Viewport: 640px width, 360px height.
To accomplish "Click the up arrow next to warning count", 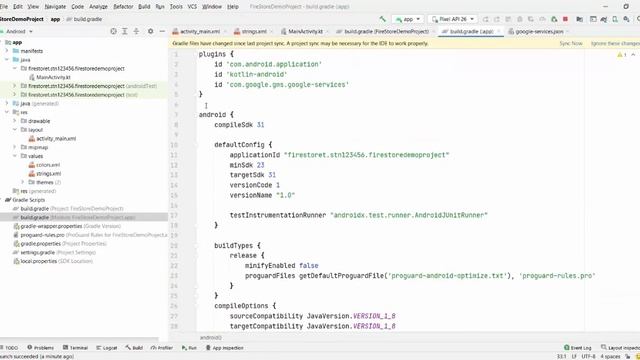I will coord(633,54).
